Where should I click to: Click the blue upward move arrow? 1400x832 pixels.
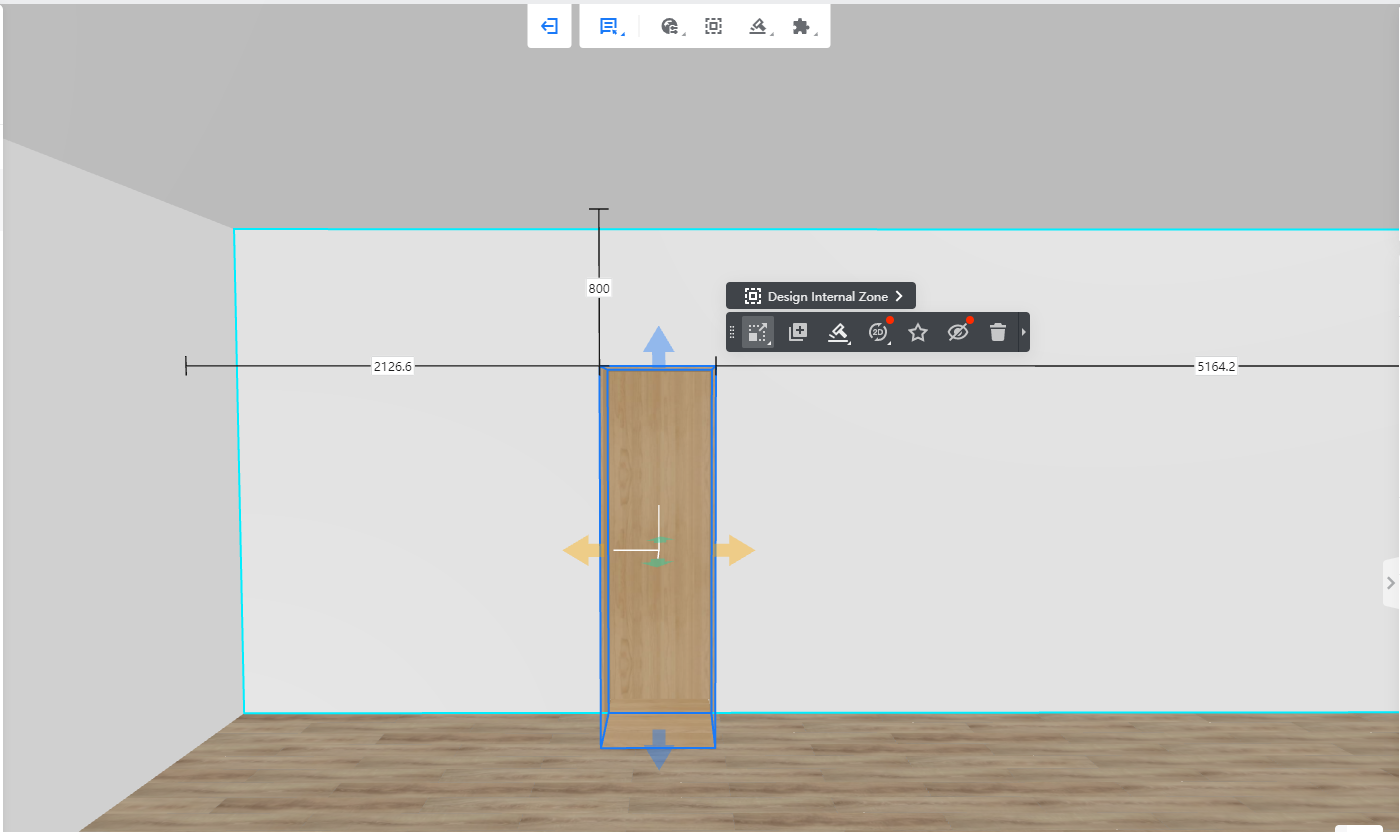point(658,345)
